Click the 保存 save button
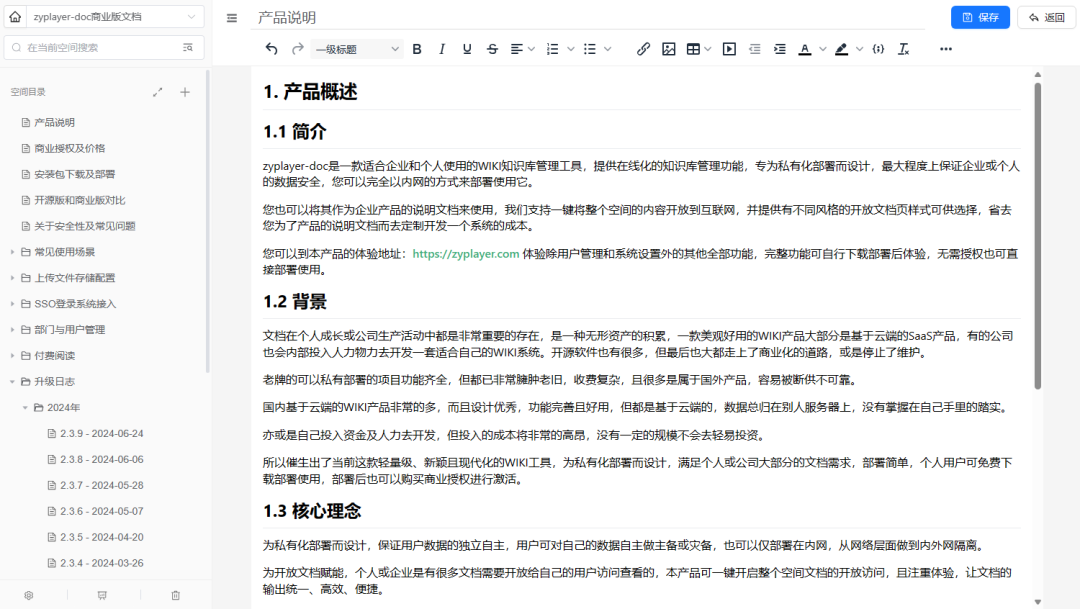Screen dimensions: 1080x609 click(x=980, y=17)
